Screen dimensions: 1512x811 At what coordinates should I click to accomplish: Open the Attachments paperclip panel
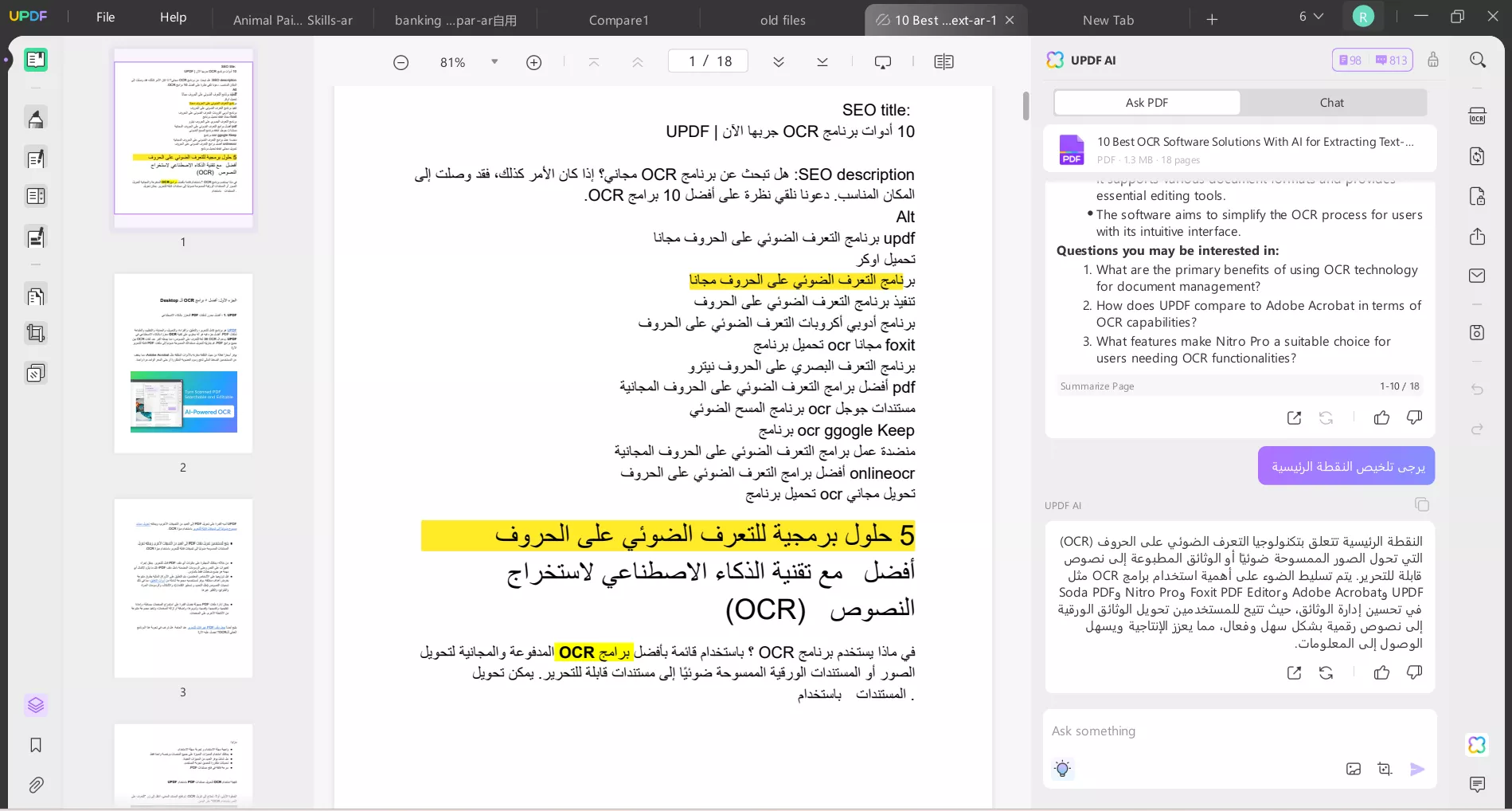[x=36, y=786]
